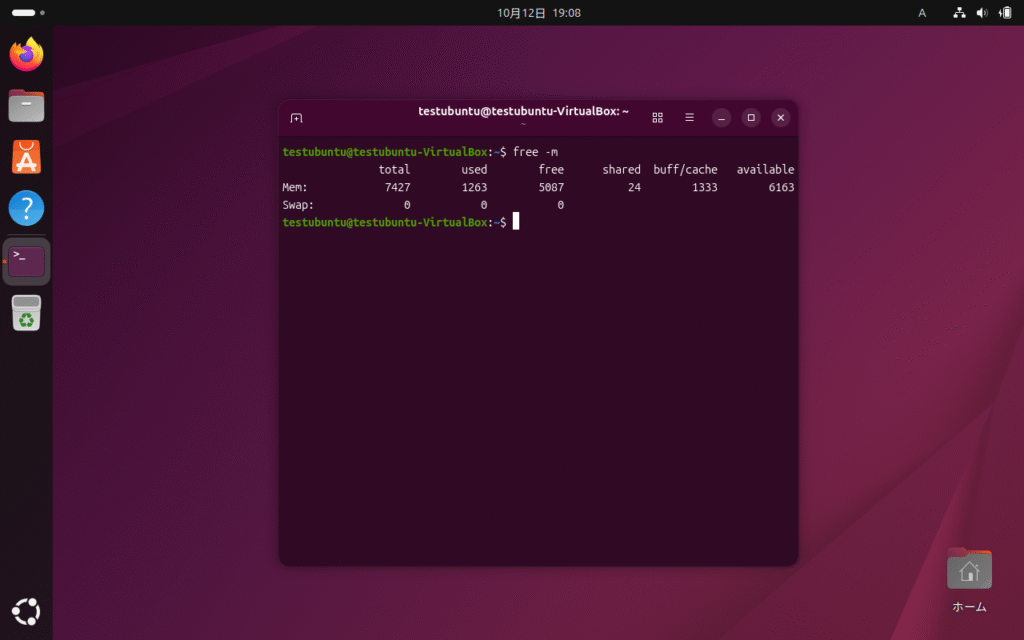Screen dimensions: 1024x640
Task: Show applications with the Ubuntu logo button
Action: [x=27, y=610]
